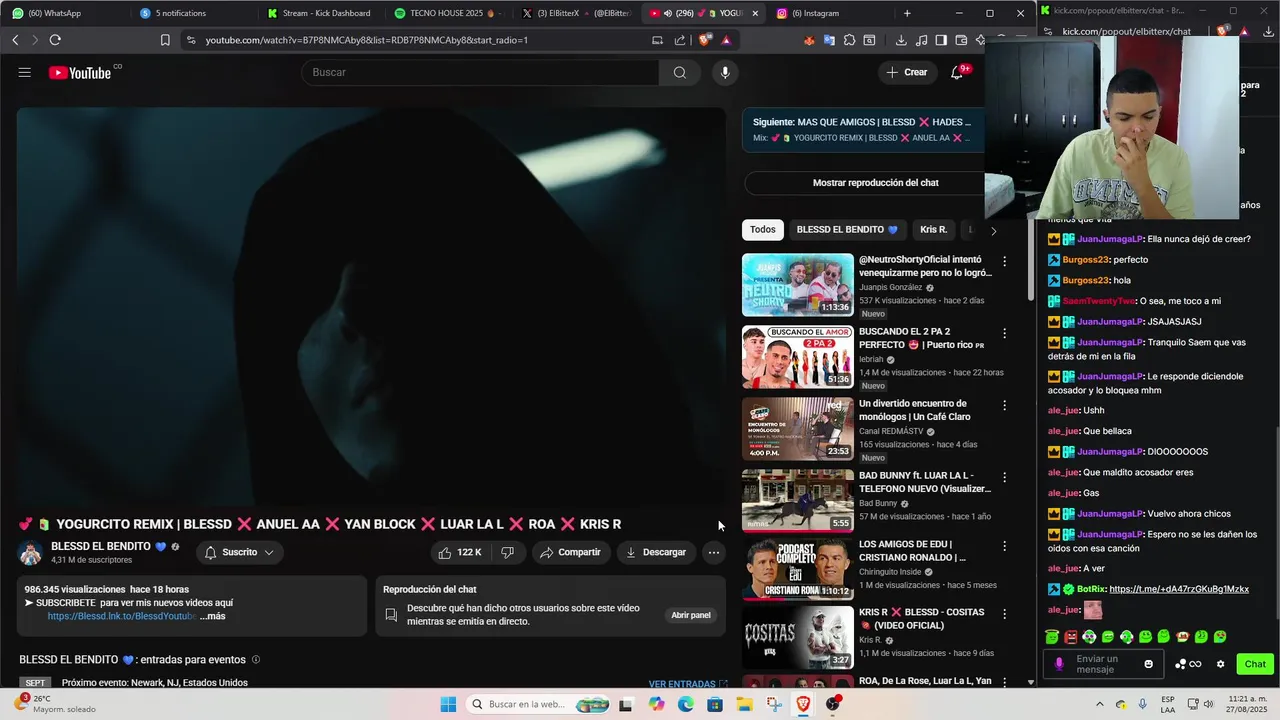Image resolution: width=1280 pixels, height=720 pixels.
Task: Click the YouTube logo home link
Action: coord(80,72)
